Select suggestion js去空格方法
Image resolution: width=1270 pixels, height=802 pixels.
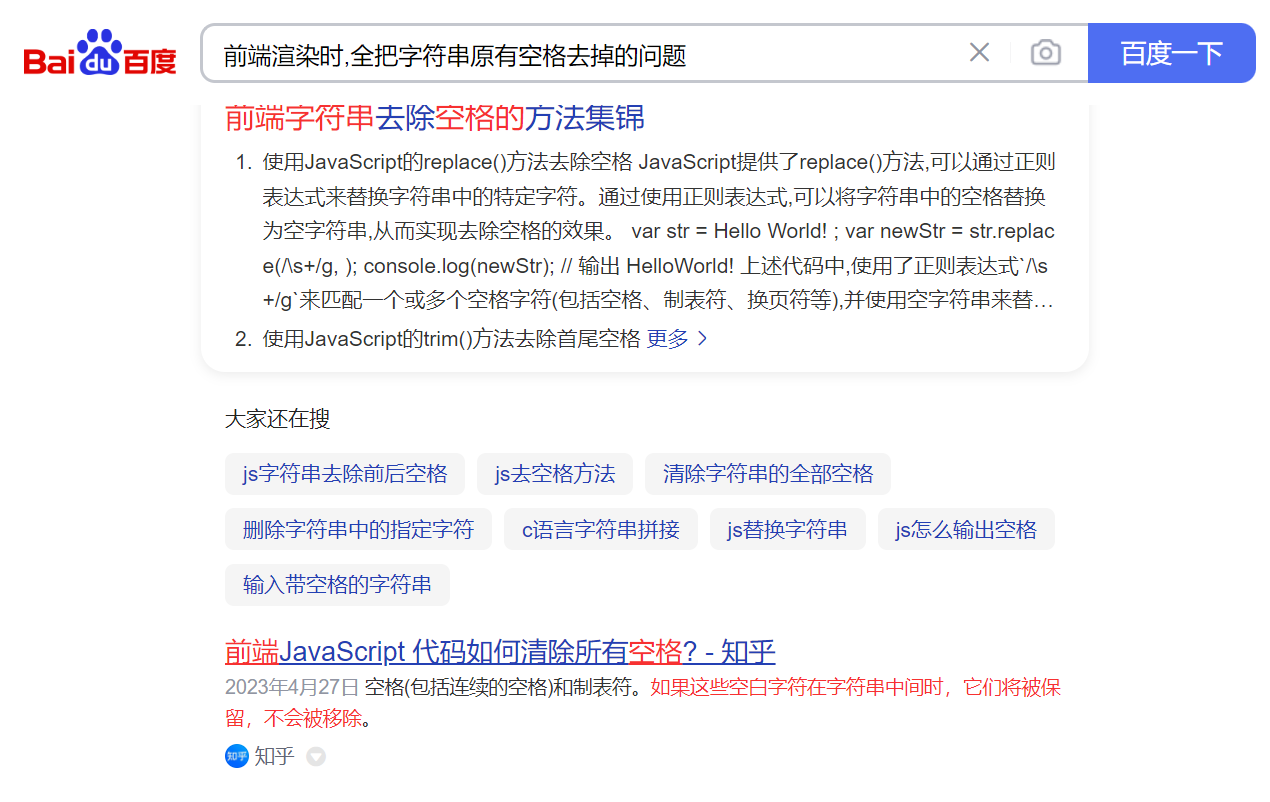[x=555, y=474]
